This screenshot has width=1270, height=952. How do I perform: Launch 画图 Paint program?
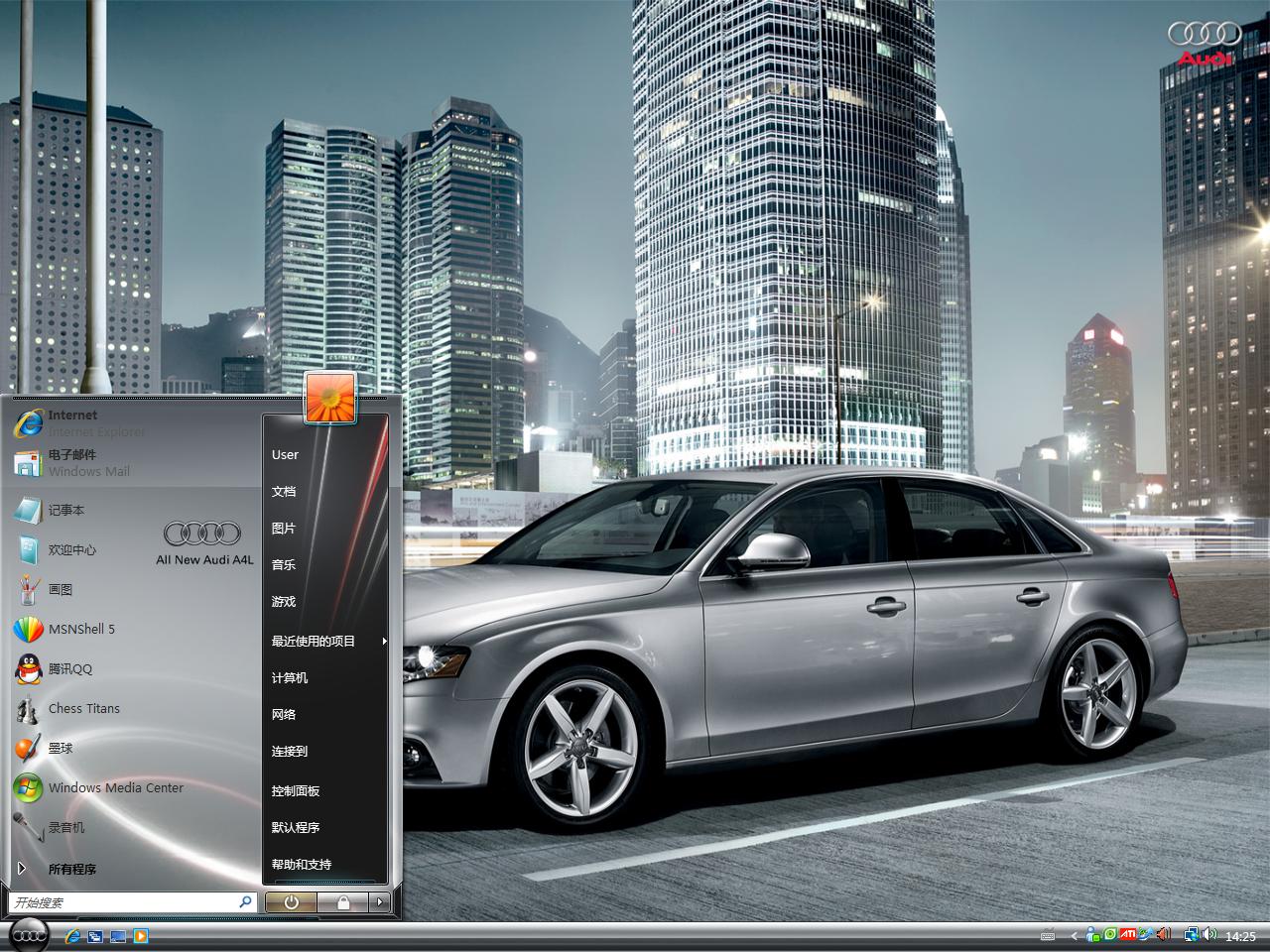pyautogui.click(x=132, y=589)
